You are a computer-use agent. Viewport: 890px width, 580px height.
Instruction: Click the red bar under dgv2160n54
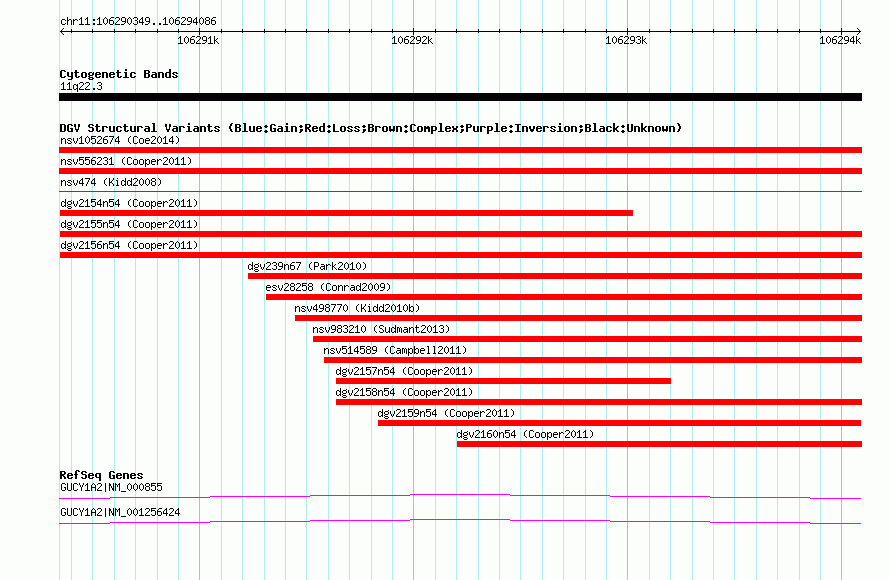(660, 444)
